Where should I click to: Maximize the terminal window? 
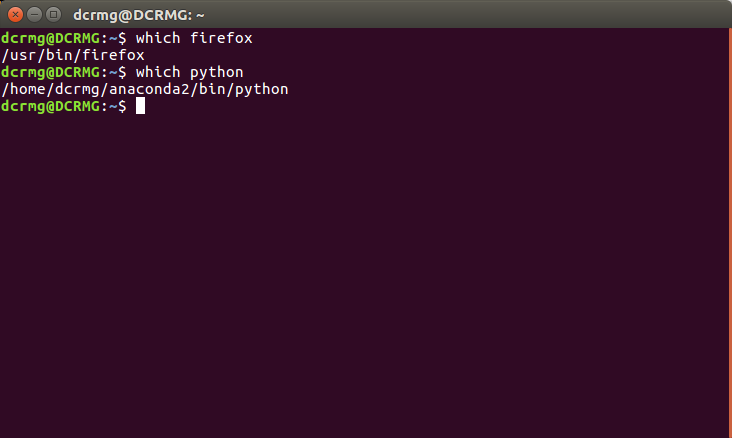[53, 15]
